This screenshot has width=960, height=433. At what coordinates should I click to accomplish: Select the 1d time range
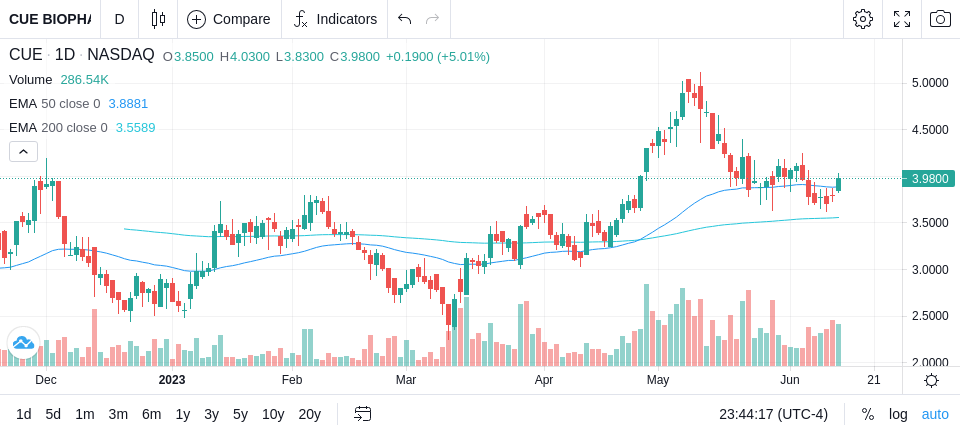click(23, 414)
